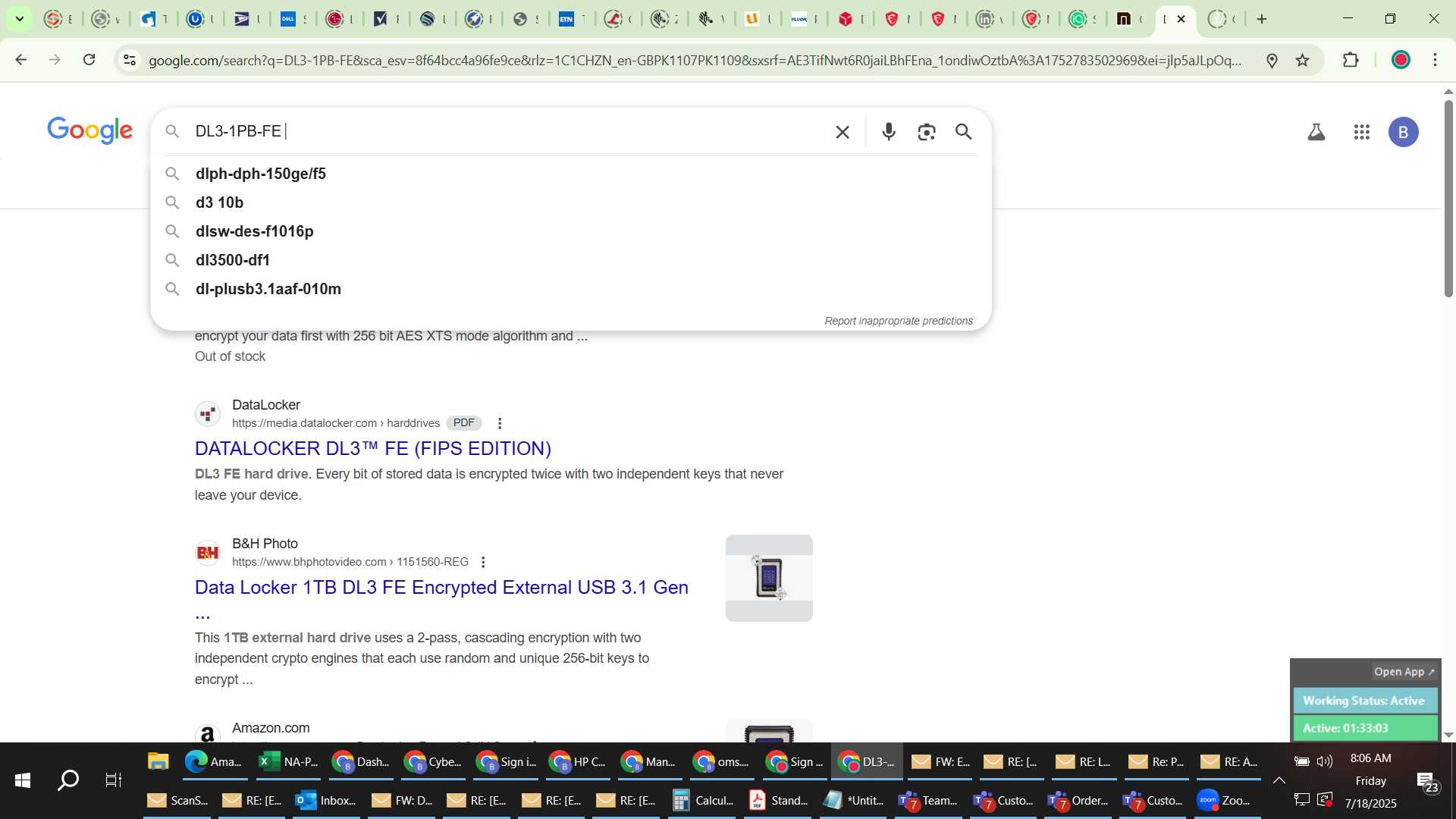Close the active browser tab
Image resolution: width=1456 pixels, height=819 pixels.
(x=1181, y=19)
